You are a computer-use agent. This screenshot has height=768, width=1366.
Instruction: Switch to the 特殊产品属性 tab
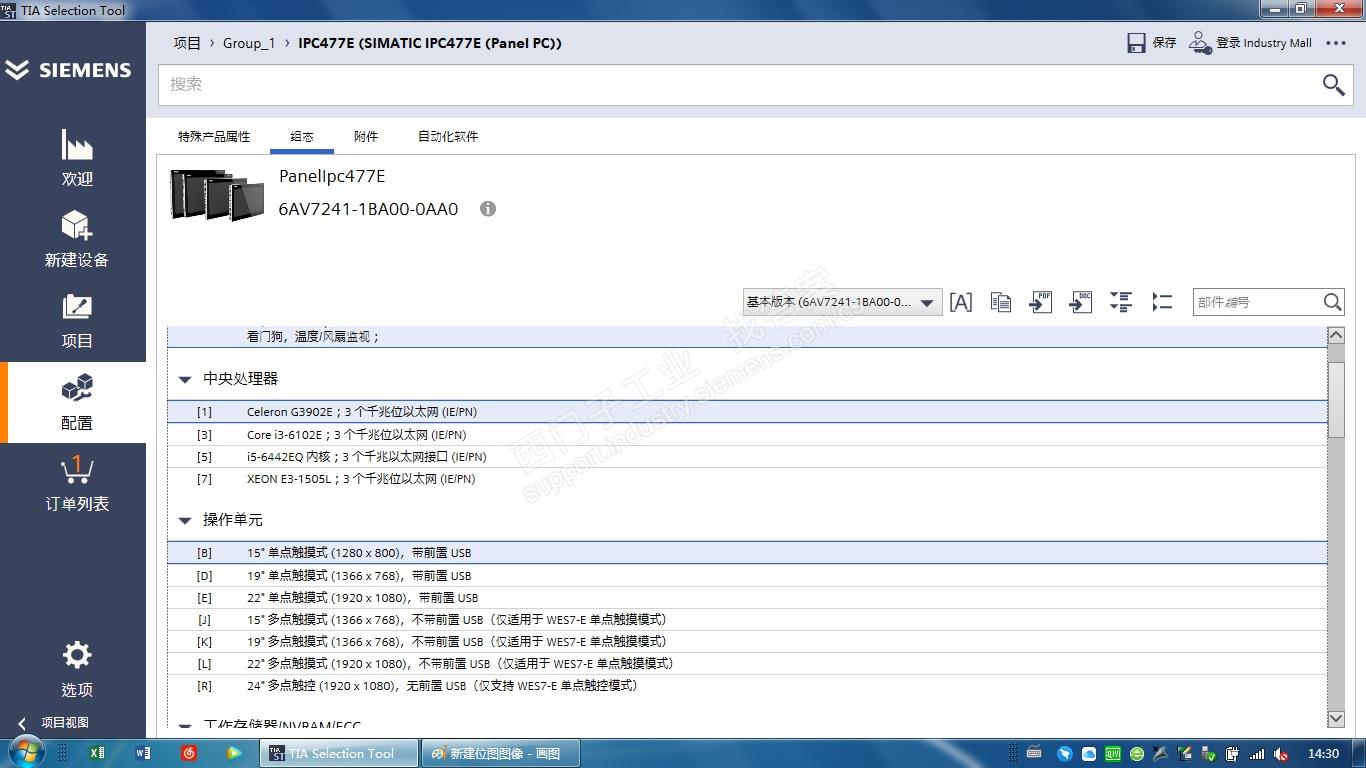214,137
